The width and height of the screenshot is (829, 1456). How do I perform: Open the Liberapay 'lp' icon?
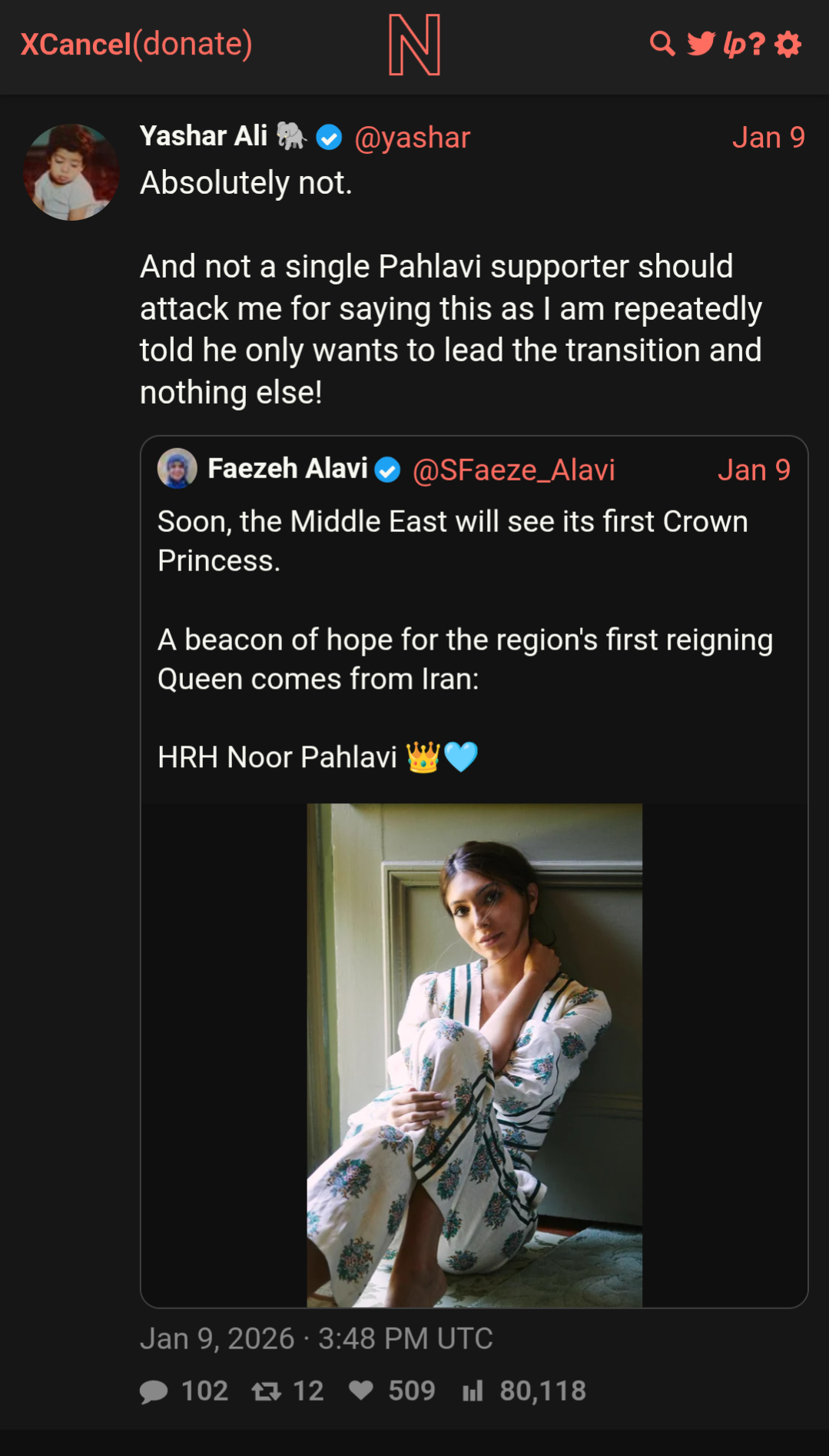click(x=734, y=45)
